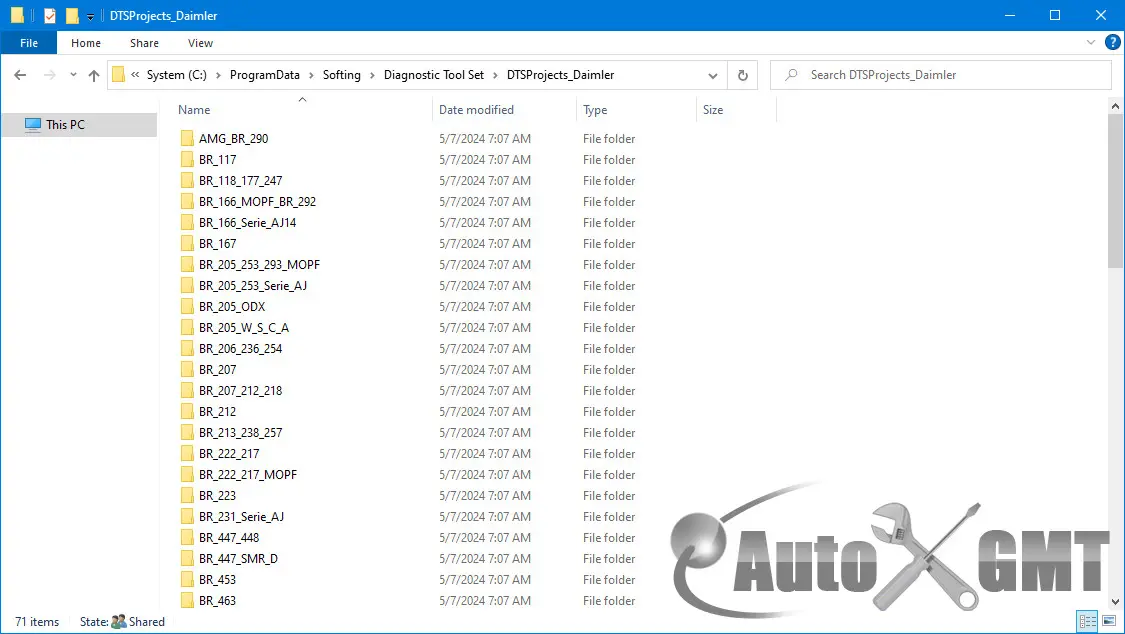The image size is (1125, 634).
Task: Click the scrollbar down arrow
Action: [x=1115, y=602]
